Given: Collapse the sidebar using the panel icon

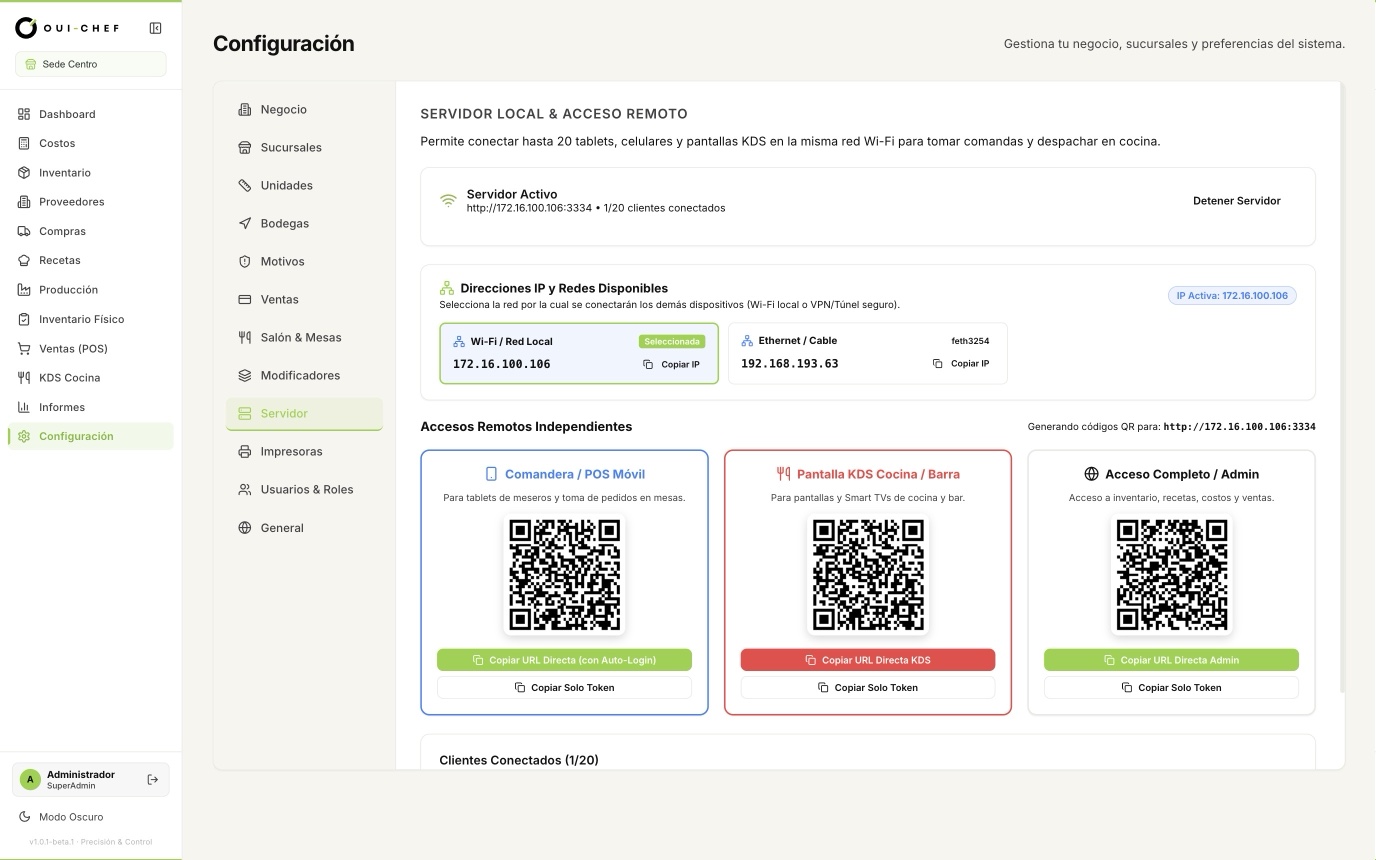Looking at the screenshot, I should tap(155, 29).
